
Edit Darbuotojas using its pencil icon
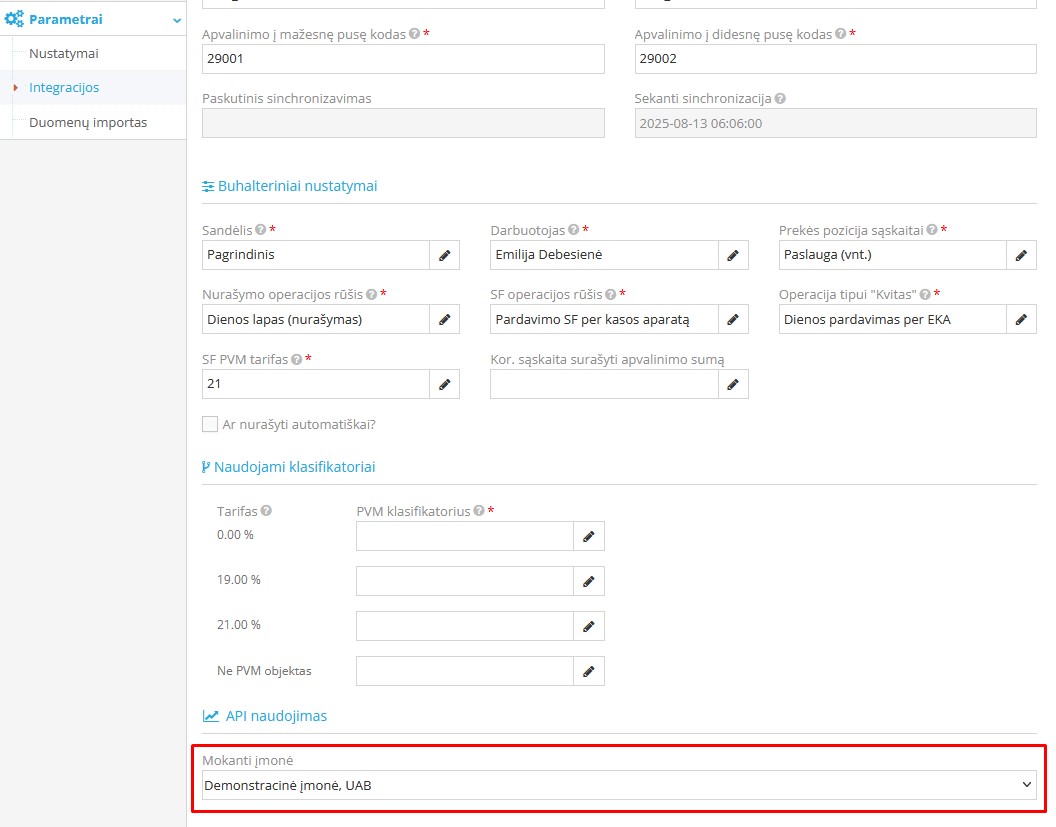(x=733, y=255)
